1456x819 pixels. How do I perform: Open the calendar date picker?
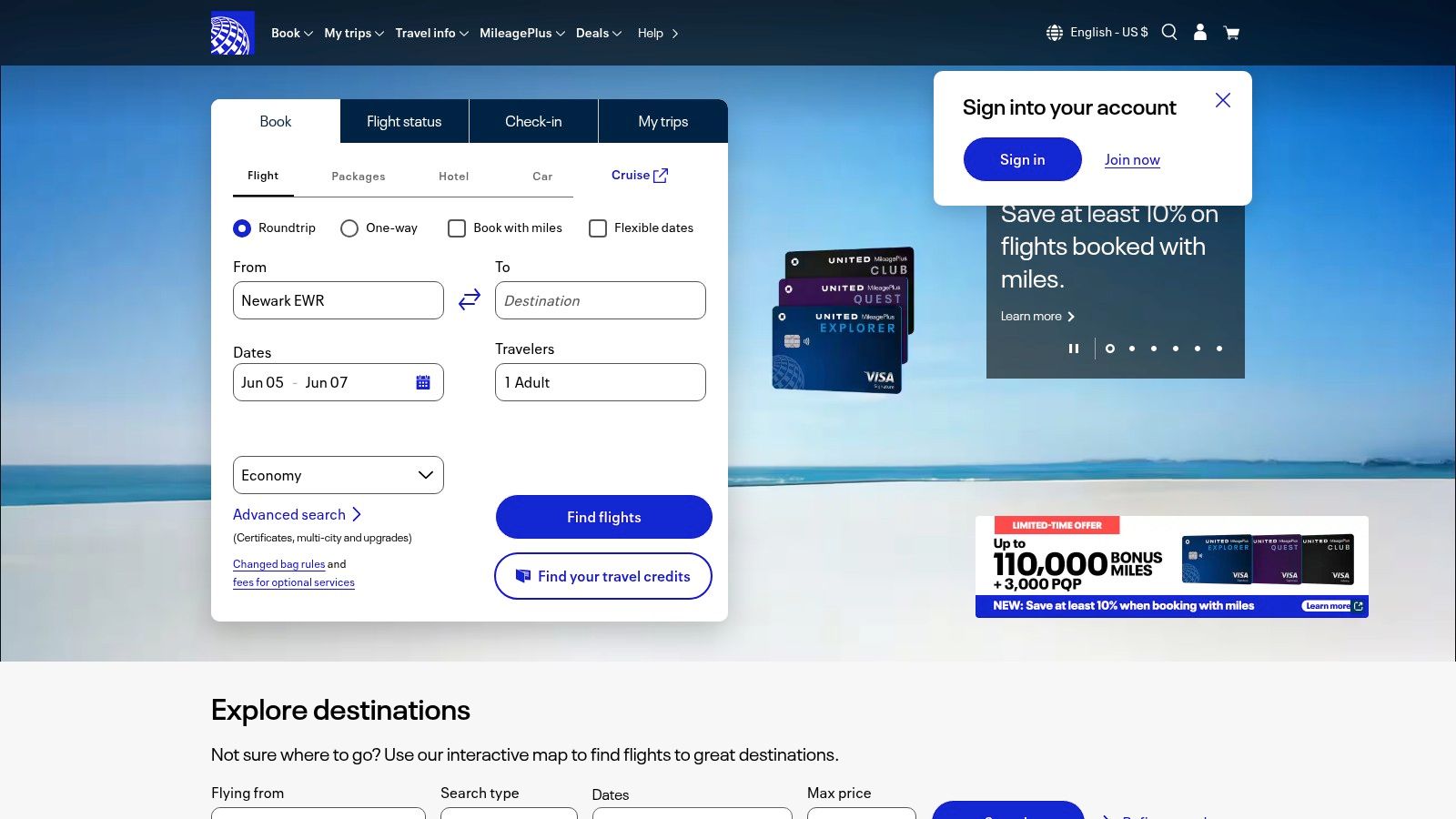click(422, 382)
